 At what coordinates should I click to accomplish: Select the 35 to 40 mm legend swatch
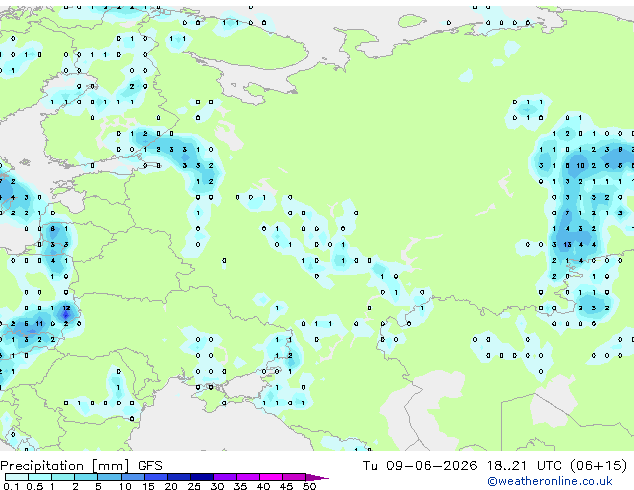tap(248, 477)
